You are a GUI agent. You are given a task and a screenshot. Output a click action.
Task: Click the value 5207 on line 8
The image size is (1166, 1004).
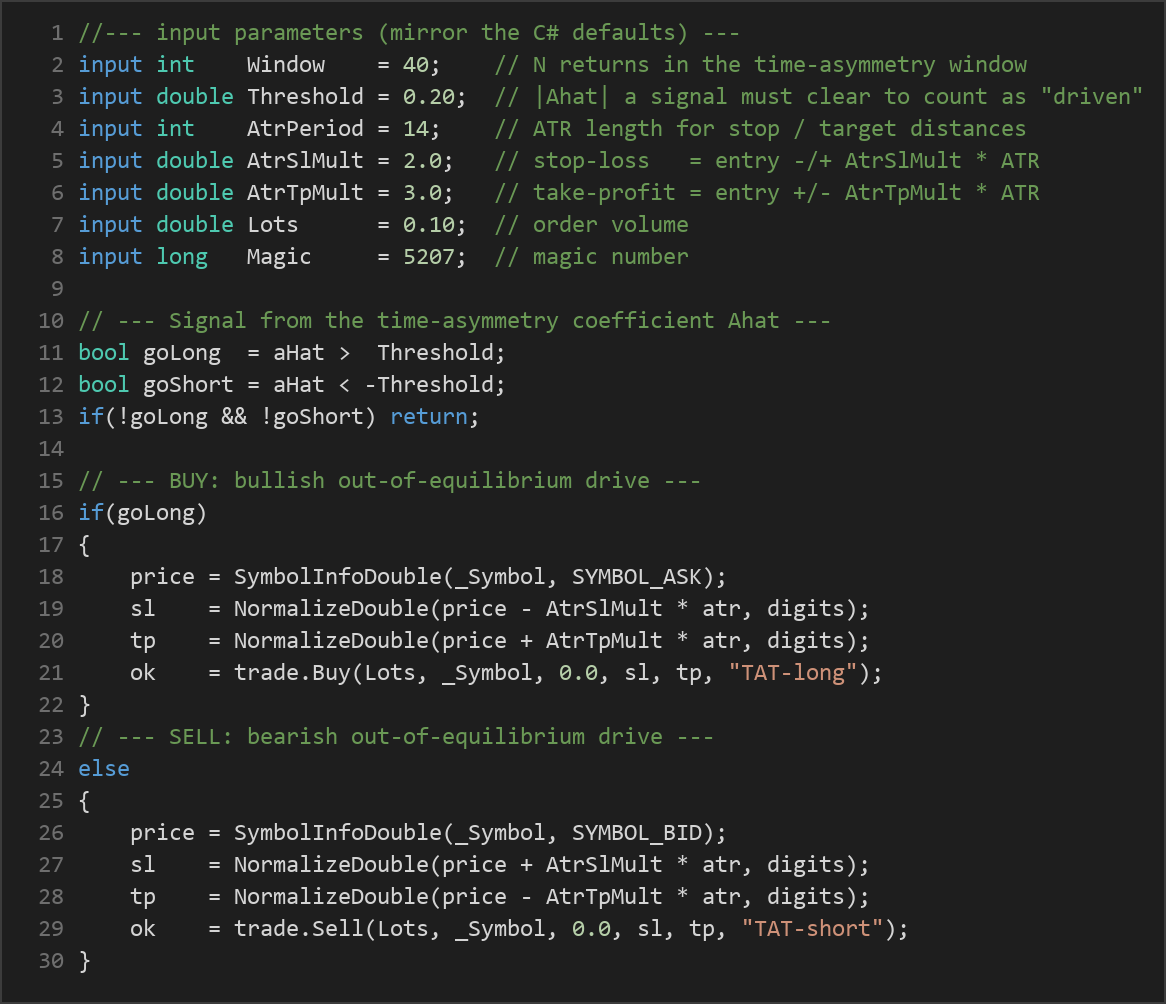[428, 257]
